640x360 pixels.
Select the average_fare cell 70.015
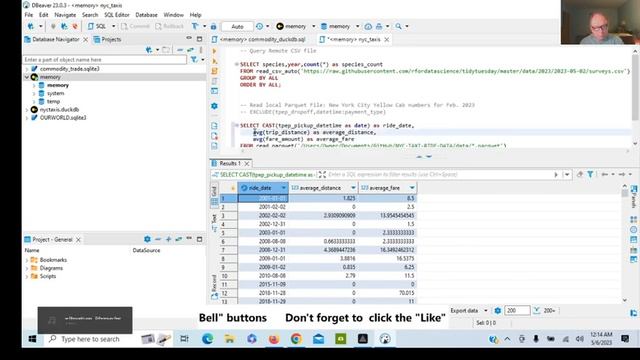387,293
